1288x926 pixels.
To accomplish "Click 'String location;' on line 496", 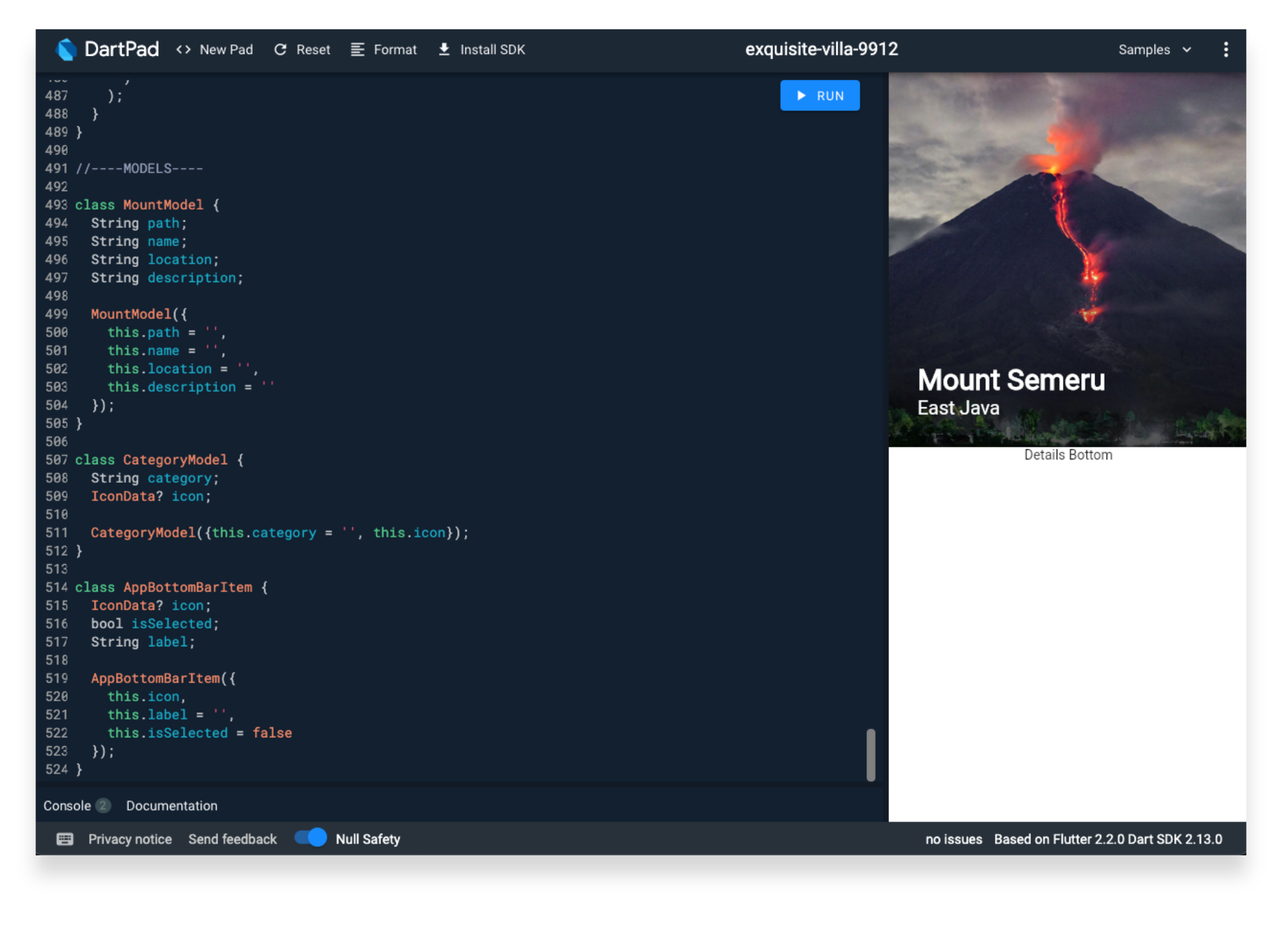I will tap(155, 259).
